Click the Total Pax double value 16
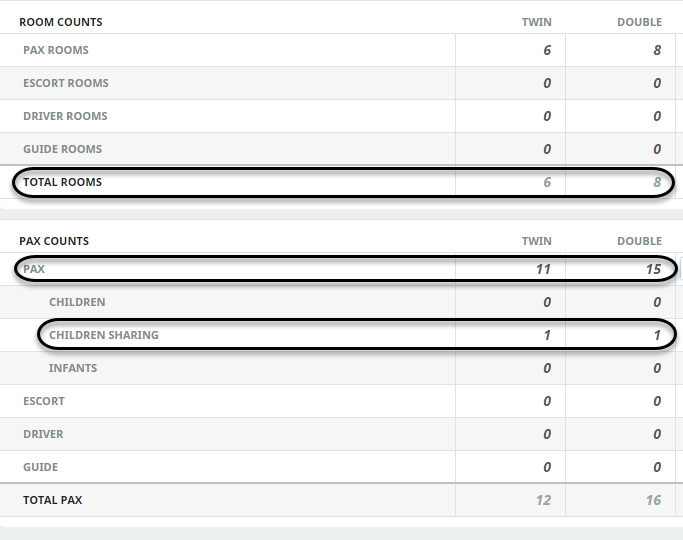Viewport: 683px width, 540px height. 653,500
